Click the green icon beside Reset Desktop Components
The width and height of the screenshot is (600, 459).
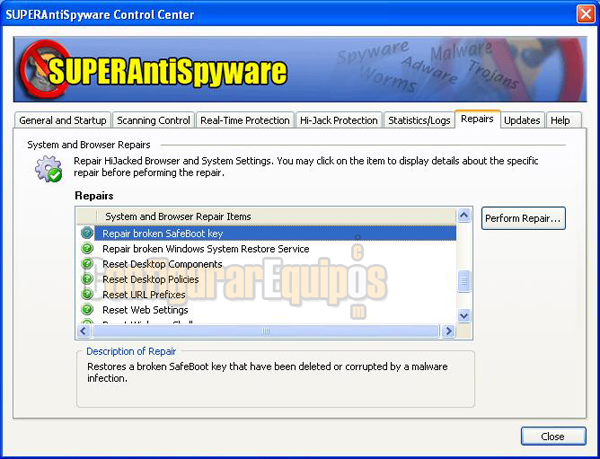[x=87, y=264]
